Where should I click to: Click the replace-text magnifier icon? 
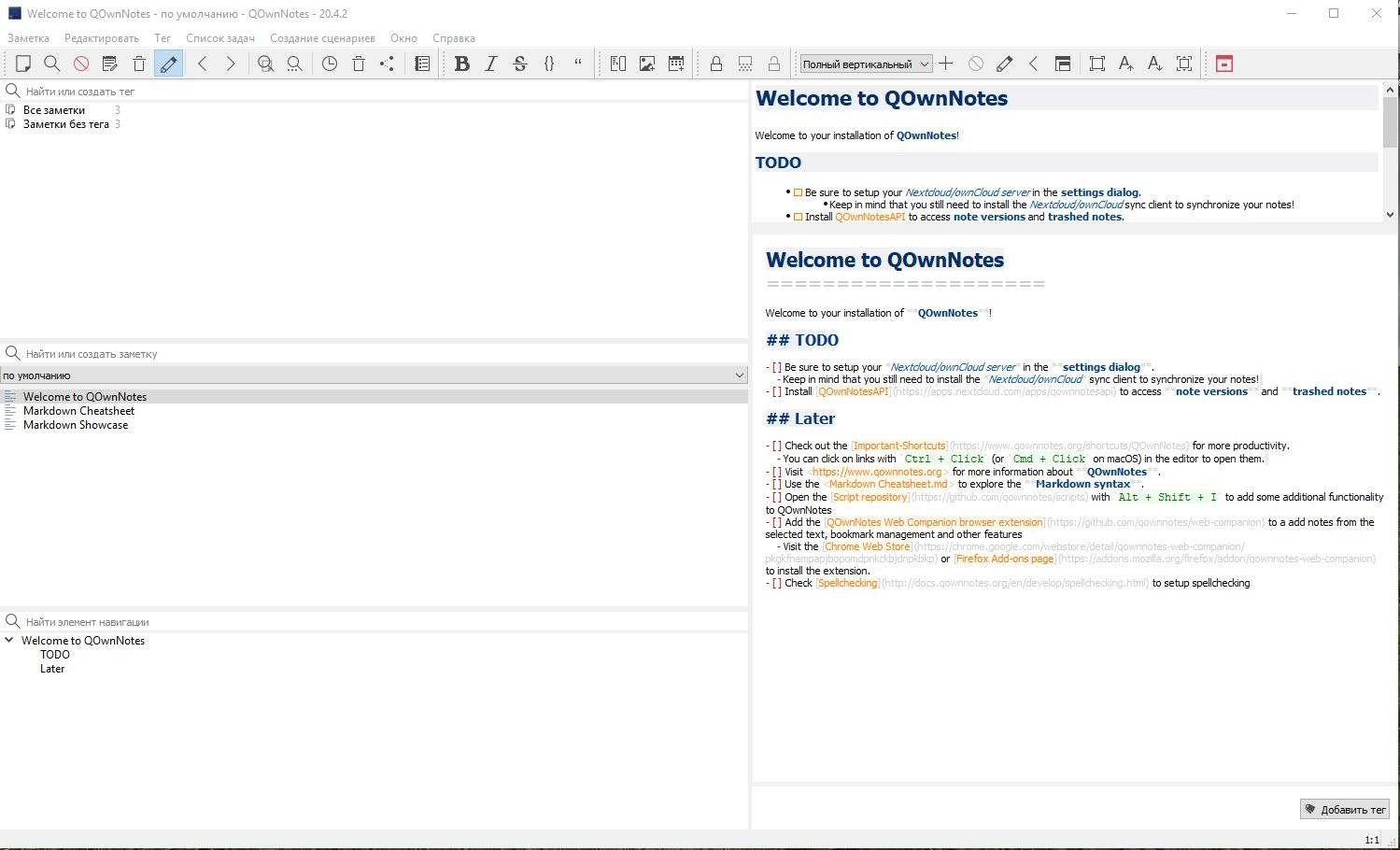(295, 64)
